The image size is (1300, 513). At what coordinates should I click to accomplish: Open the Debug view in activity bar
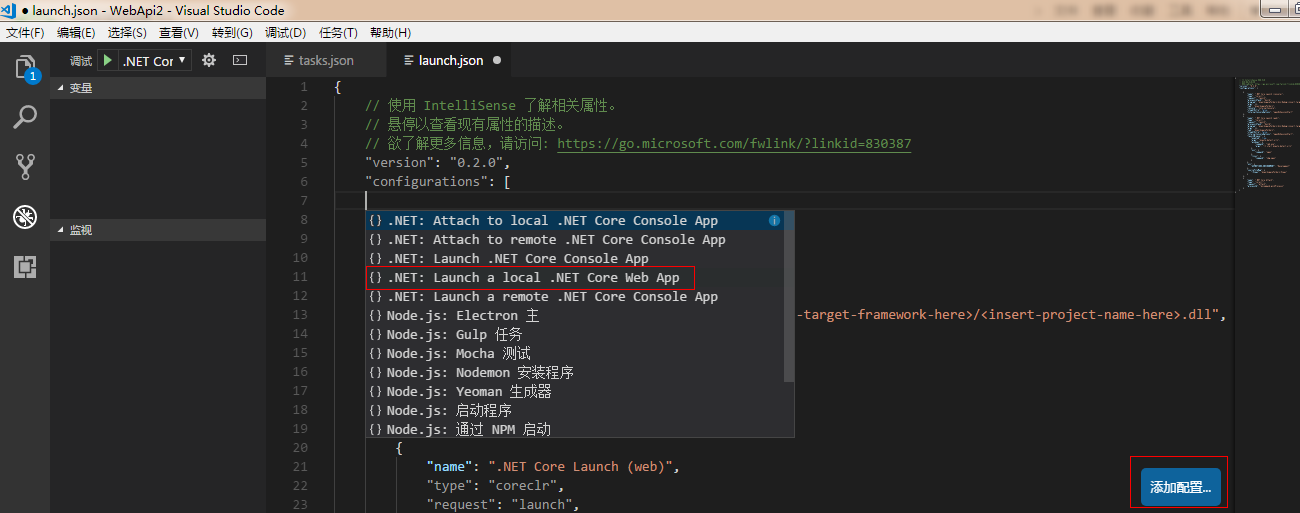tap(25, 217)
